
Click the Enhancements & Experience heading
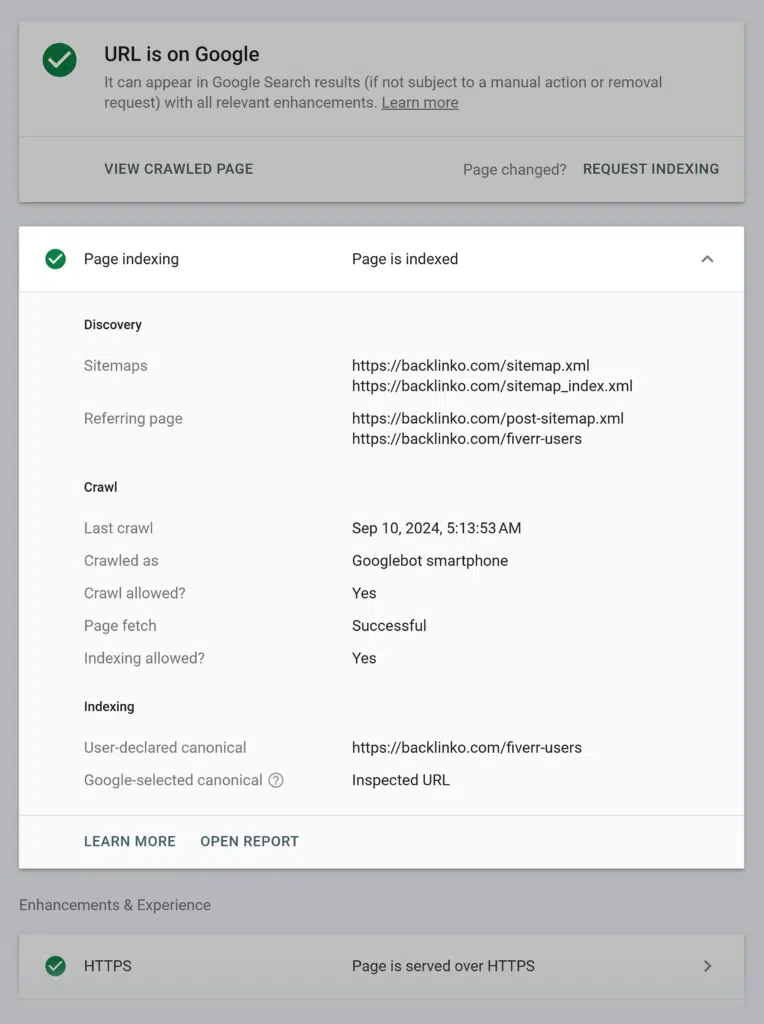click(x=115, y=905)
